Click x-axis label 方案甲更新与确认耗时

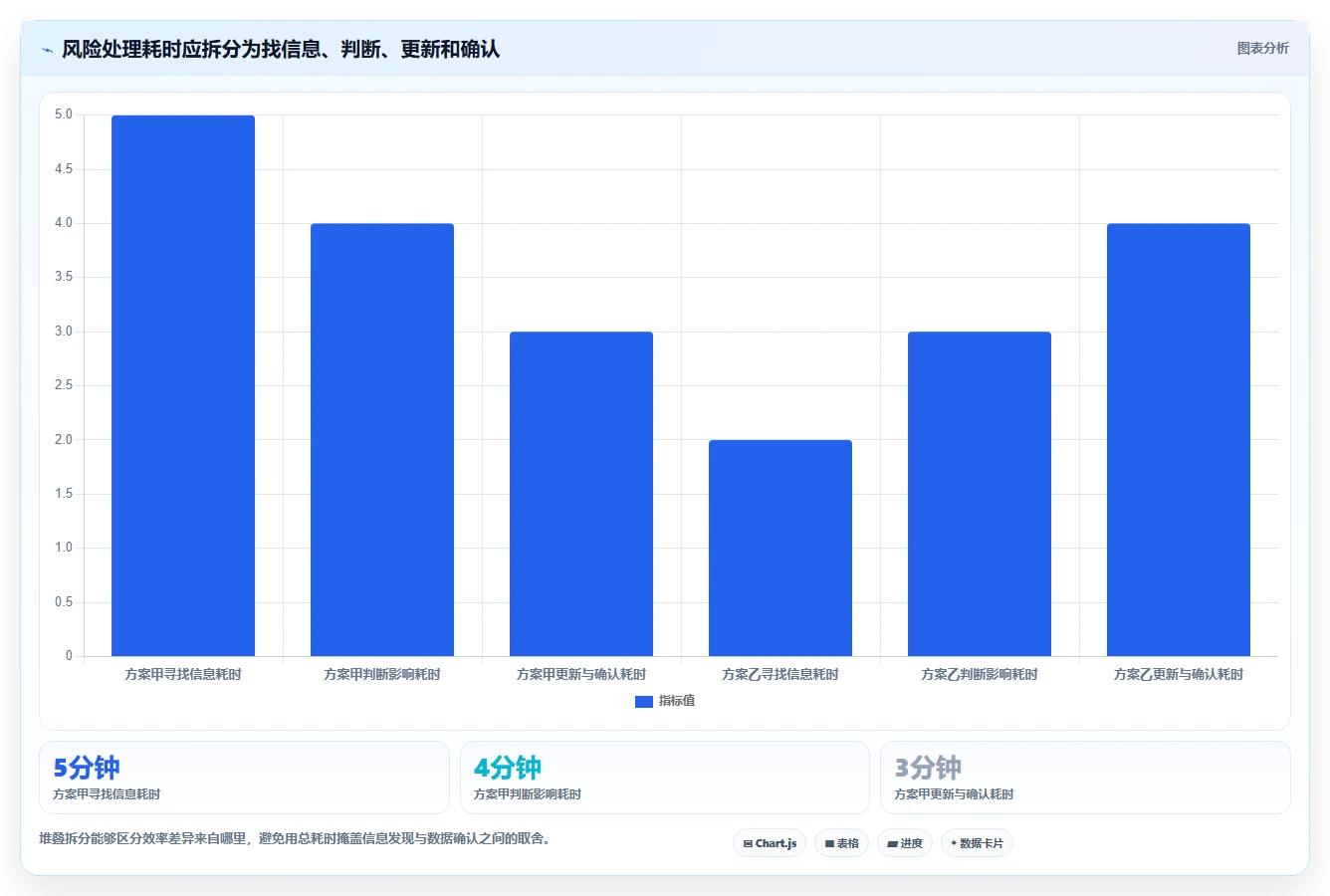581,675
